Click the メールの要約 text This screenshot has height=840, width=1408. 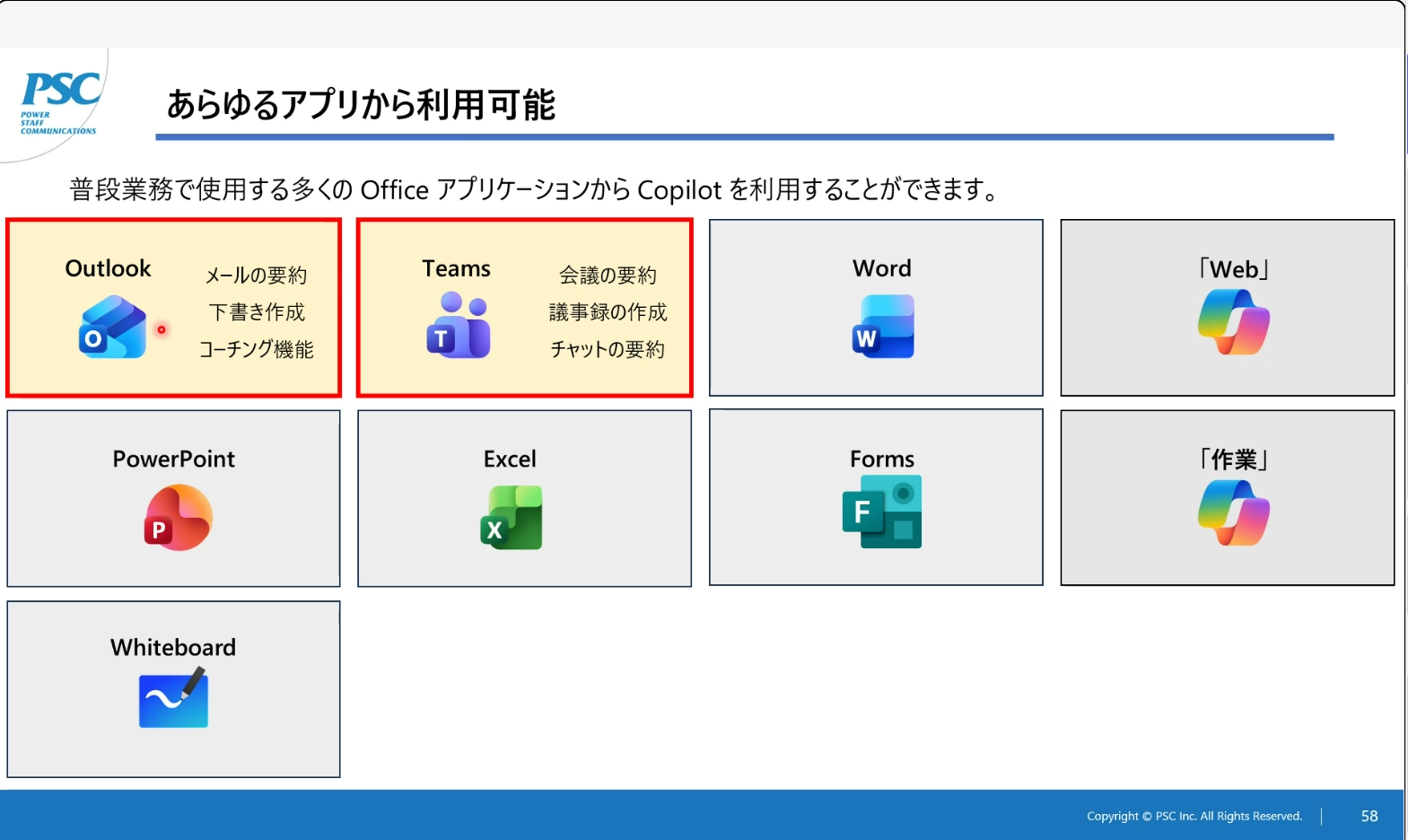tap(257, 276)
